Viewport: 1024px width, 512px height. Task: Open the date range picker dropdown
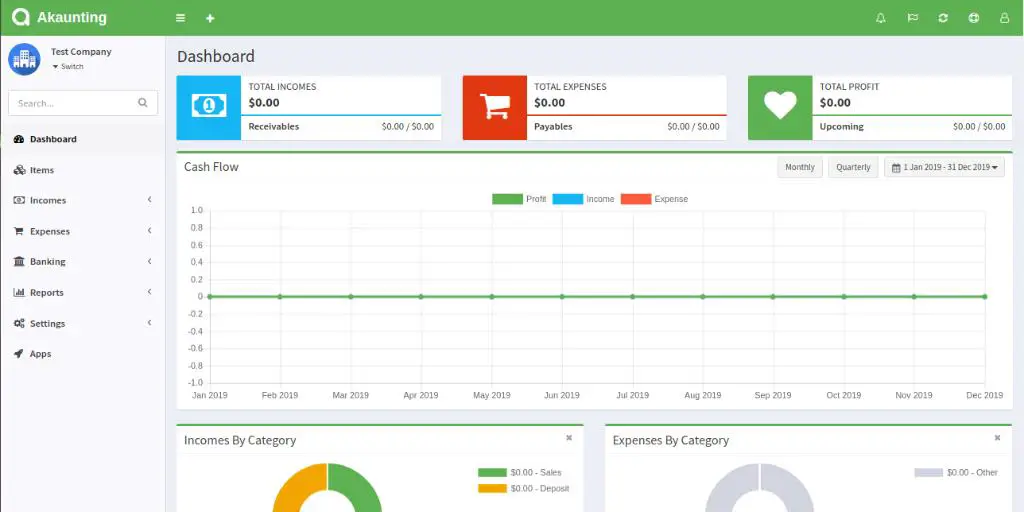coord(944,167)
